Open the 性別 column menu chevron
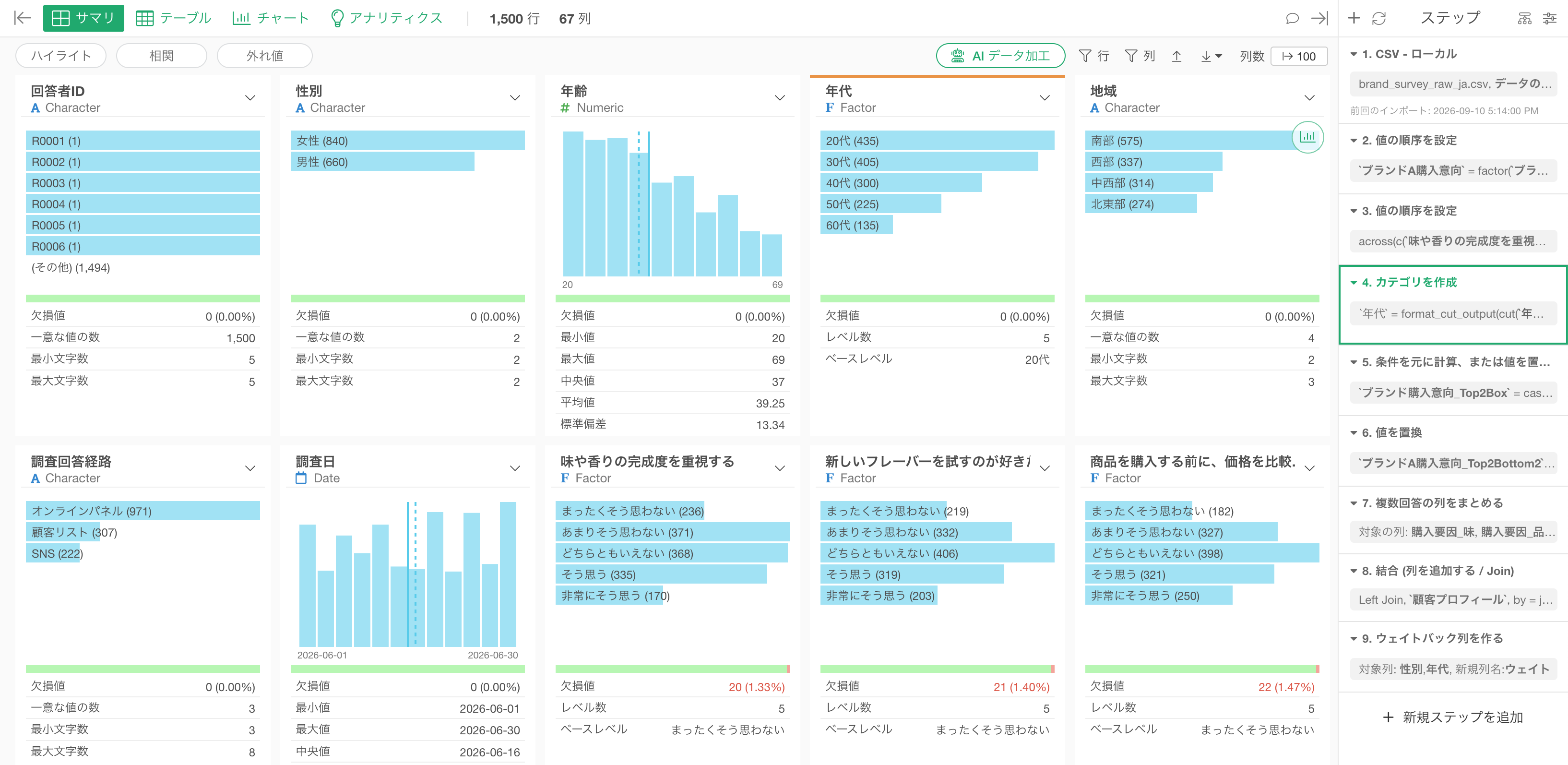Image resolution: width=1568 pixels, height=765 pixels. coord(515,98)
